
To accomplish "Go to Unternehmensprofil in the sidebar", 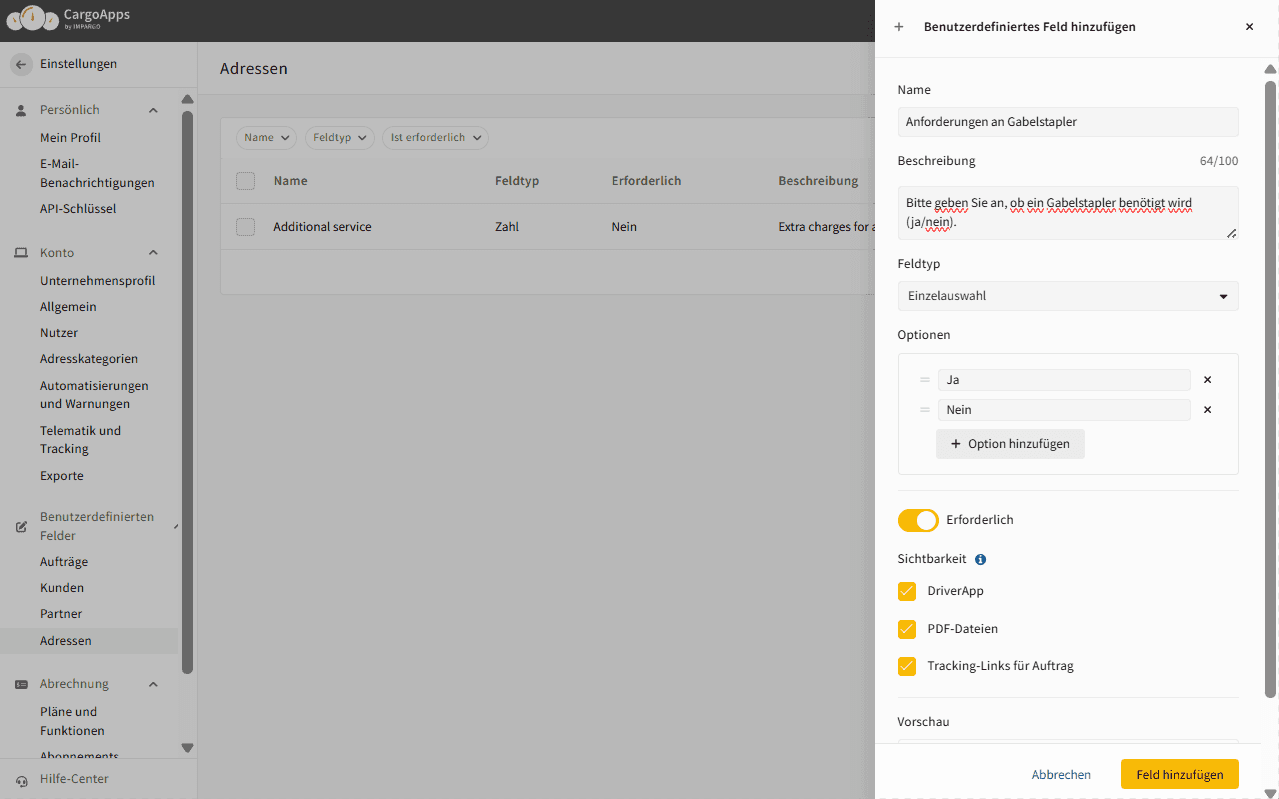I will 97,281.
